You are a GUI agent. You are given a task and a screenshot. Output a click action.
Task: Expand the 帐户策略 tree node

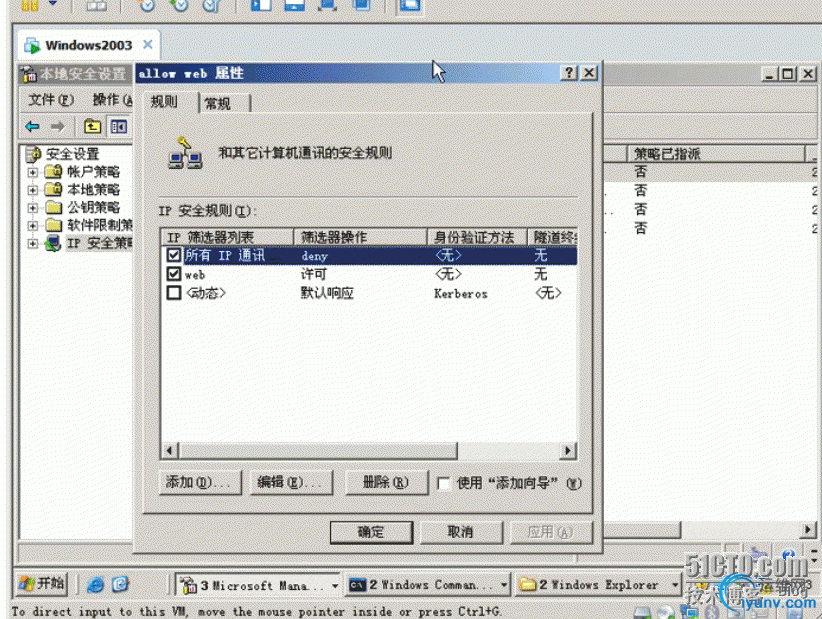tap(31, 171)
